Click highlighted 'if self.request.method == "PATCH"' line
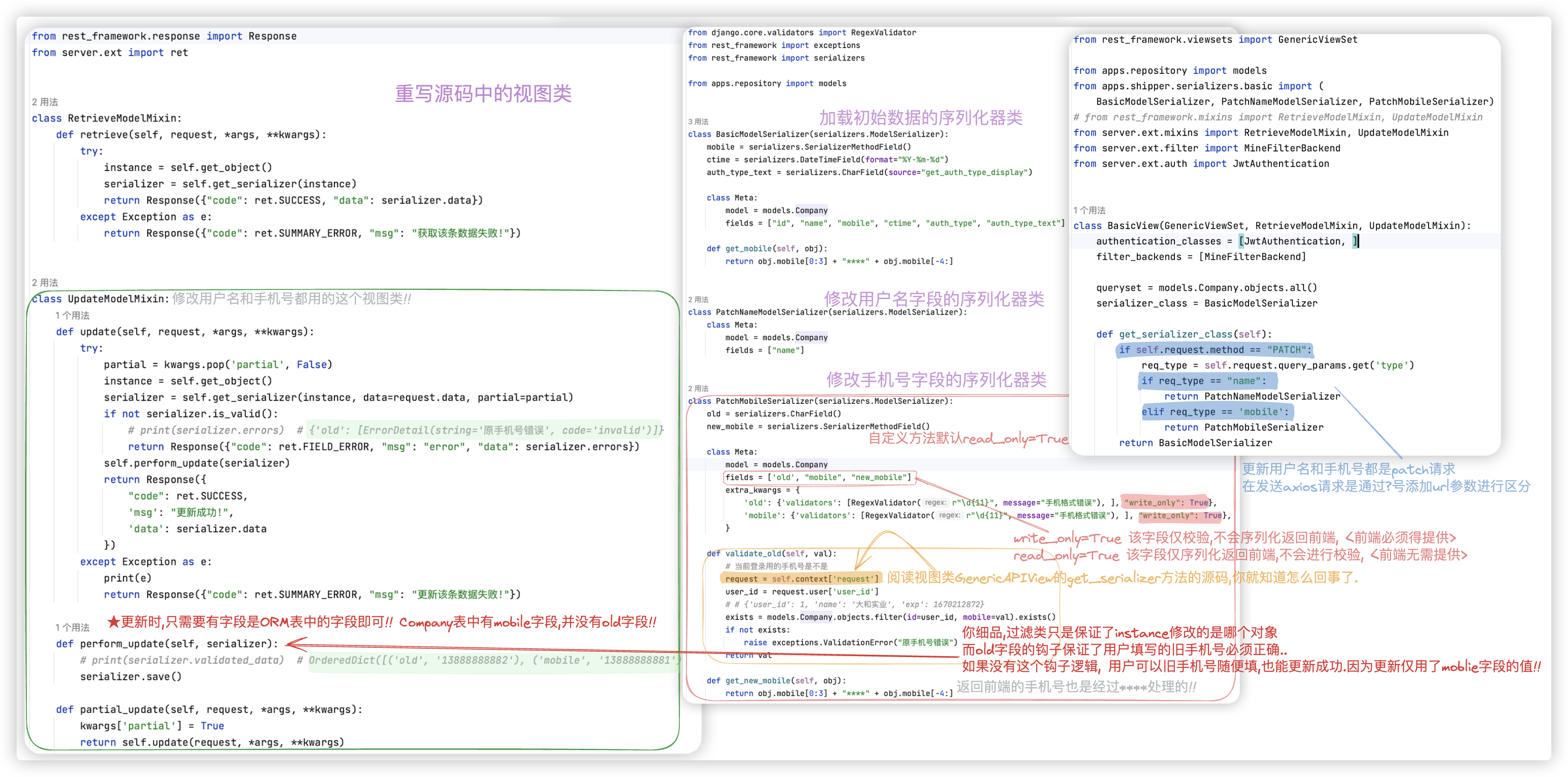1568x777 pixels. click(x=1214, y=350)
